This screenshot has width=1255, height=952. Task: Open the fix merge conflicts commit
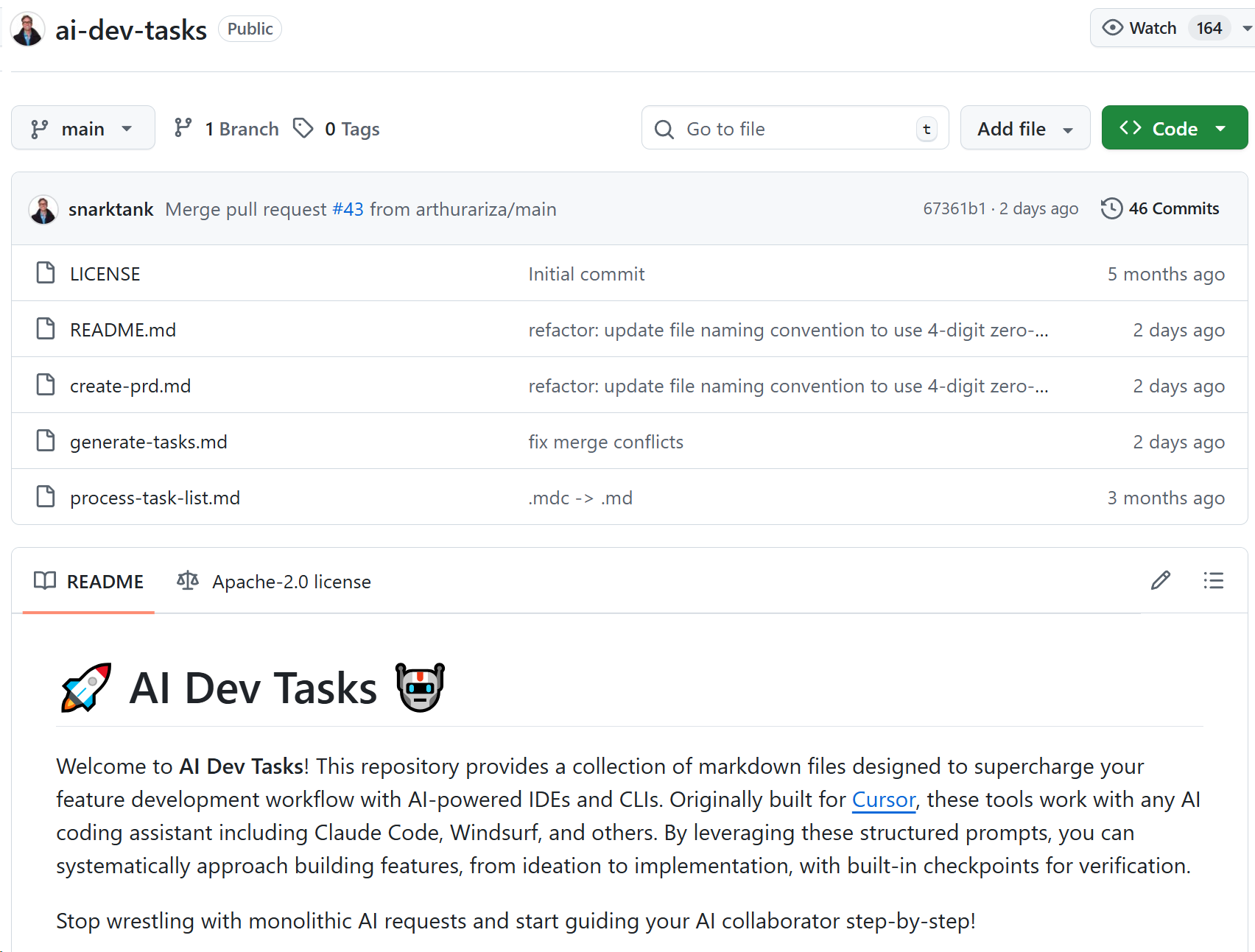606,442
